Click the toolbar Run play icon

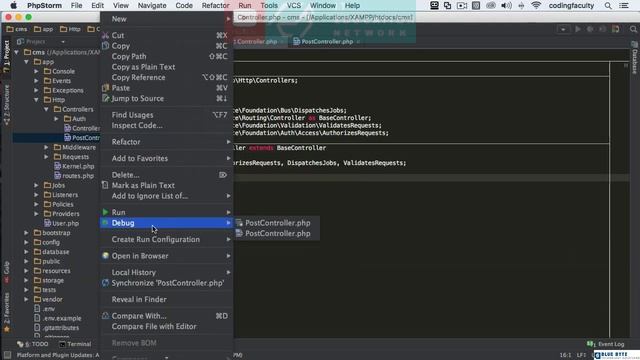pyautogui.click(x=578, y=29)
